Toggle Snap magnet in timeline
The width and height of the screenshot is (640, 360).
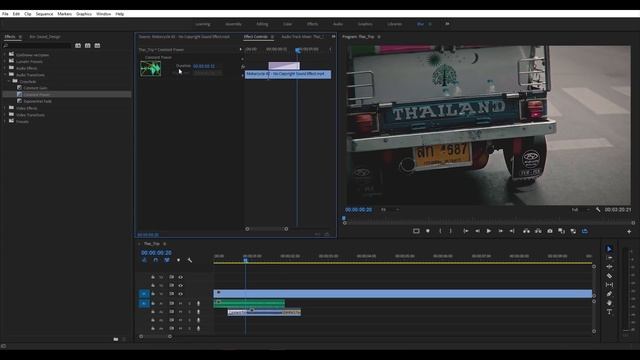156,260
